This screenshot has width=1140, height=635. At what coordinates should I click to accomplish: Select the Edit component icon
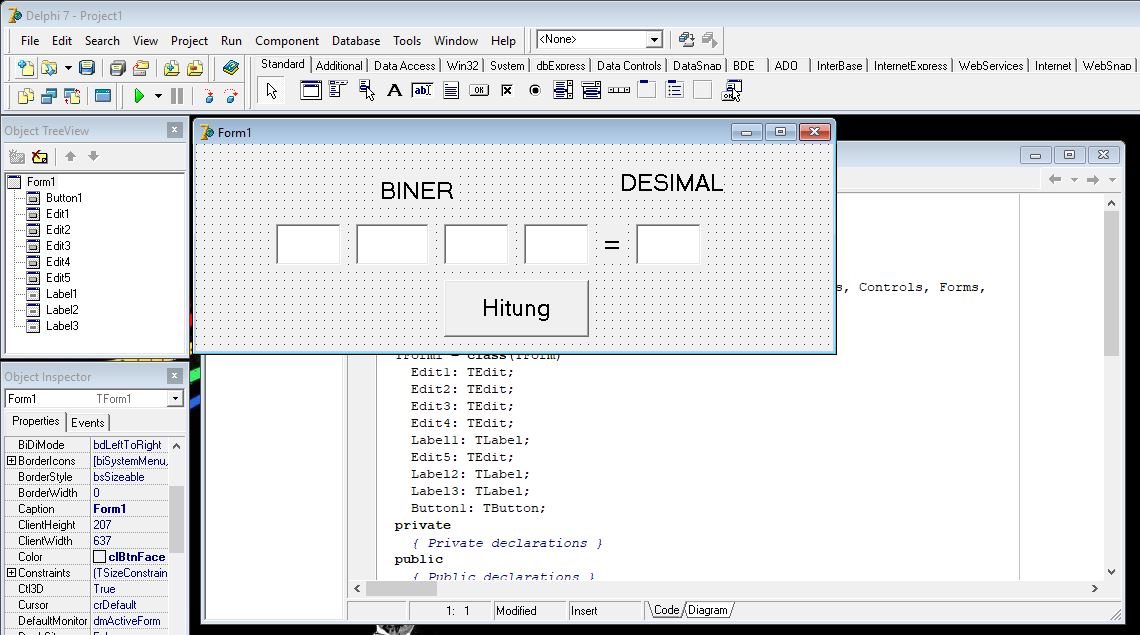(x=420, y=90)
